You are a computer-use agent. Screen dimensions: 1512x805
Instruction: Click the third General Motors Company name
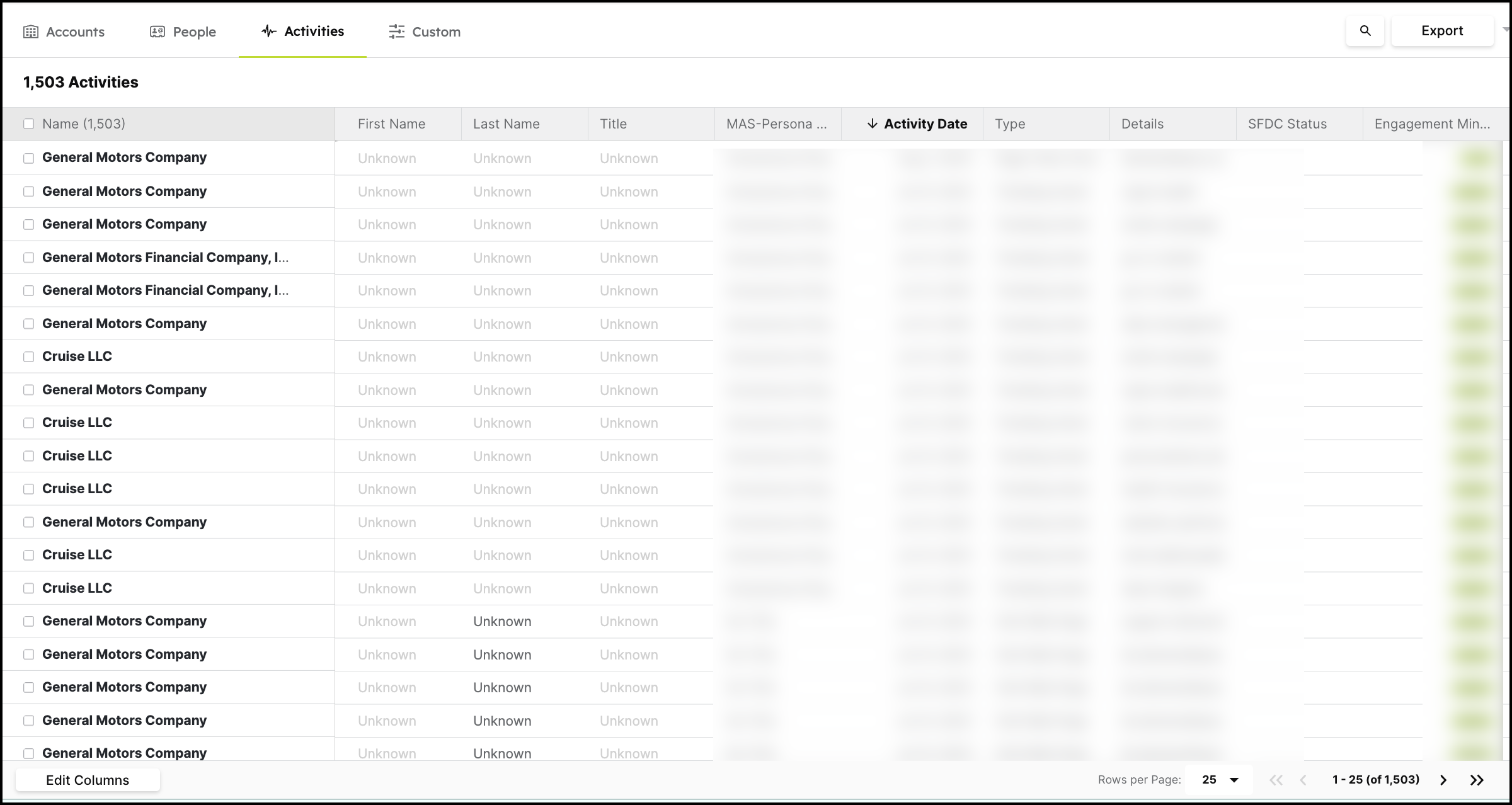tap(124, 224)
